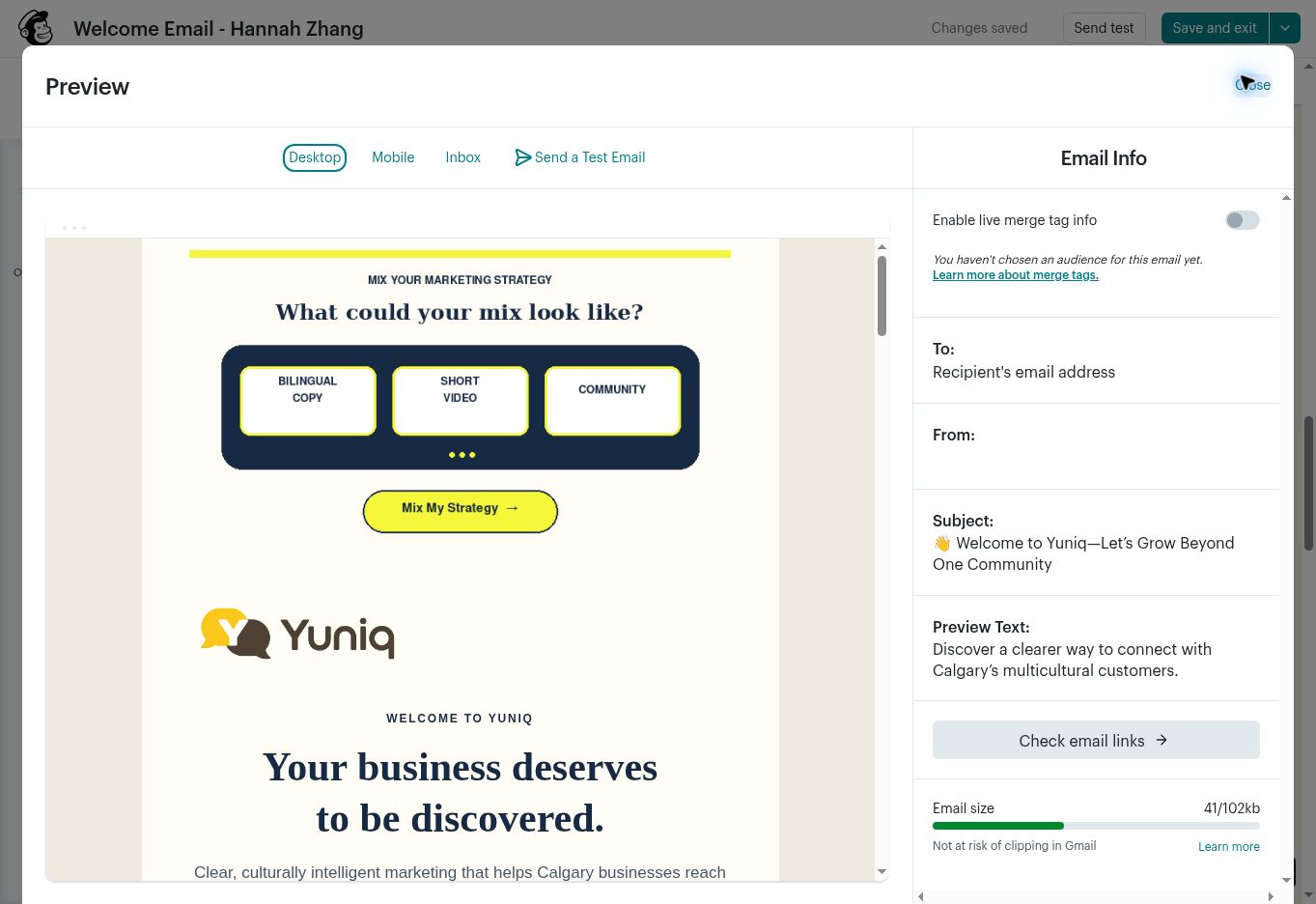This screenshot has height=904, width=1316.
Task: Select the Community card
Action: tap(613, 401)
